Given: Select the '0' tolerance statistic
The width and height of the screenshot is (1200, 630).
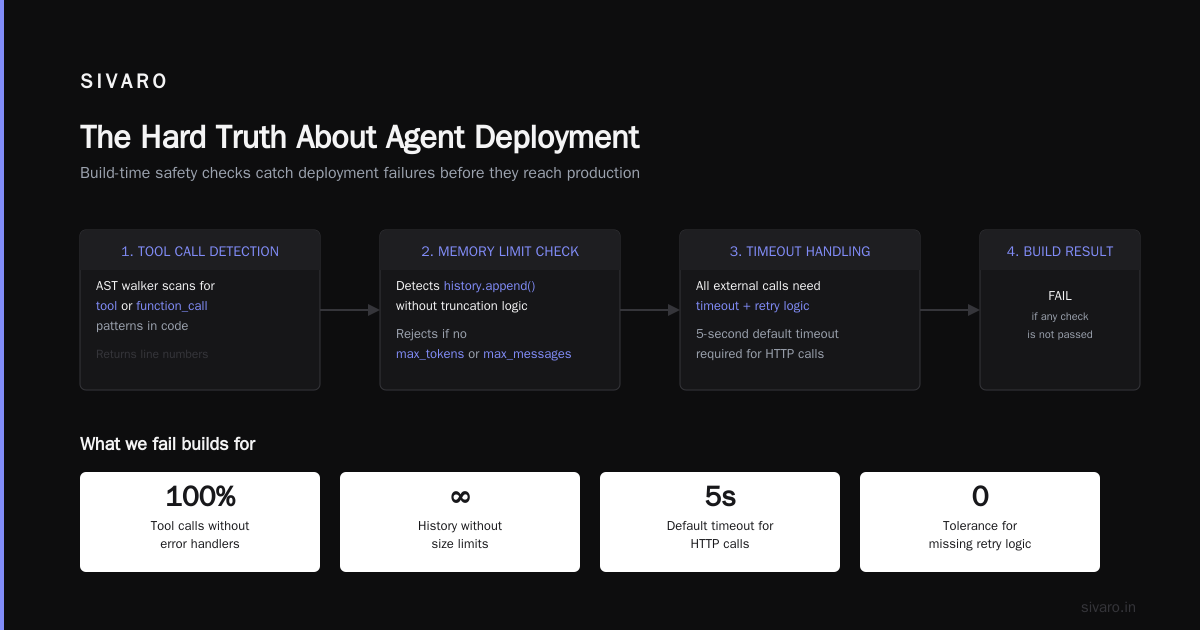Looking at the screenshot, I should point(980,496).
